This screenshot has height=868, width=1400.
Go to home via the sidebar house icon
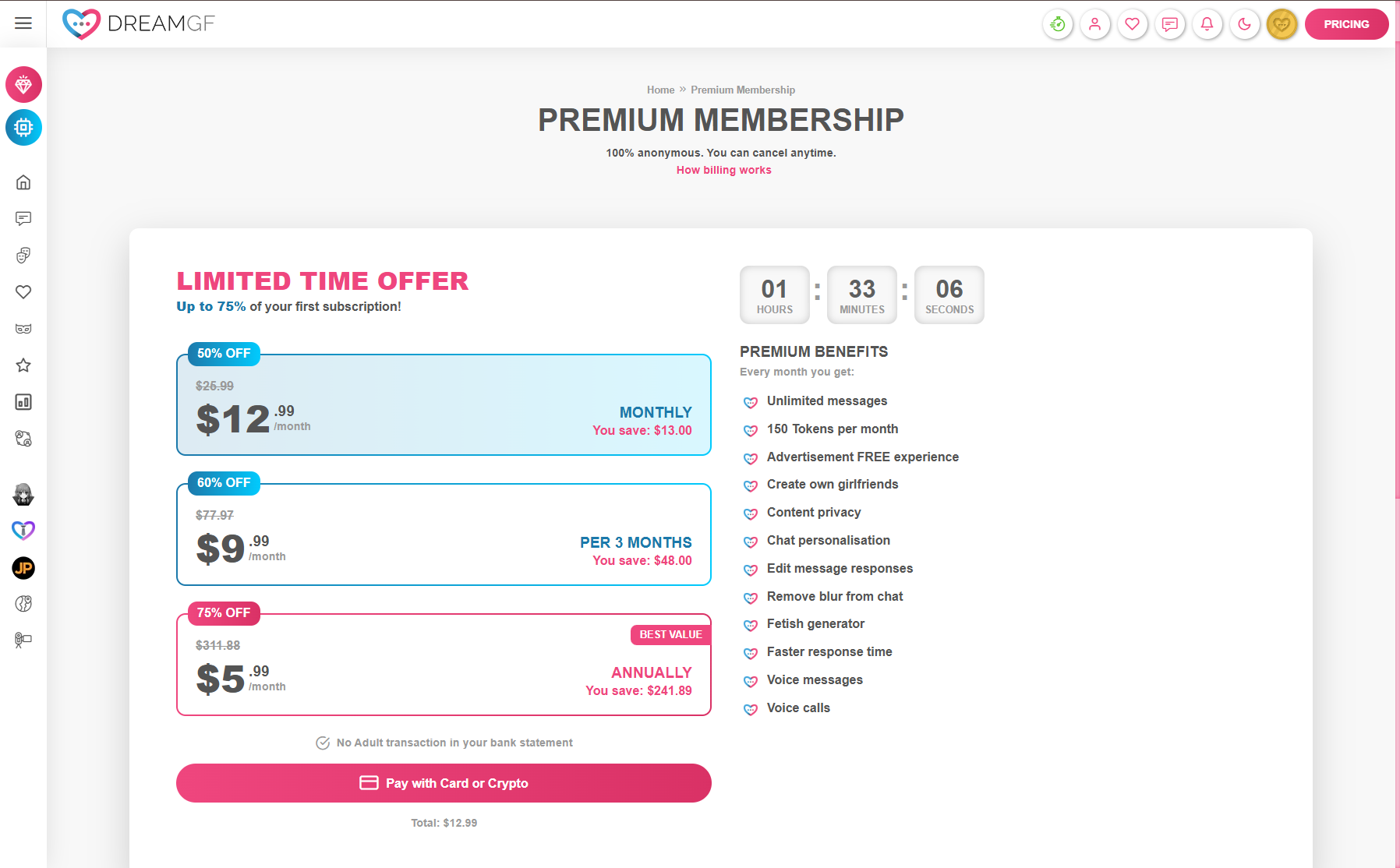coord(23,182)
